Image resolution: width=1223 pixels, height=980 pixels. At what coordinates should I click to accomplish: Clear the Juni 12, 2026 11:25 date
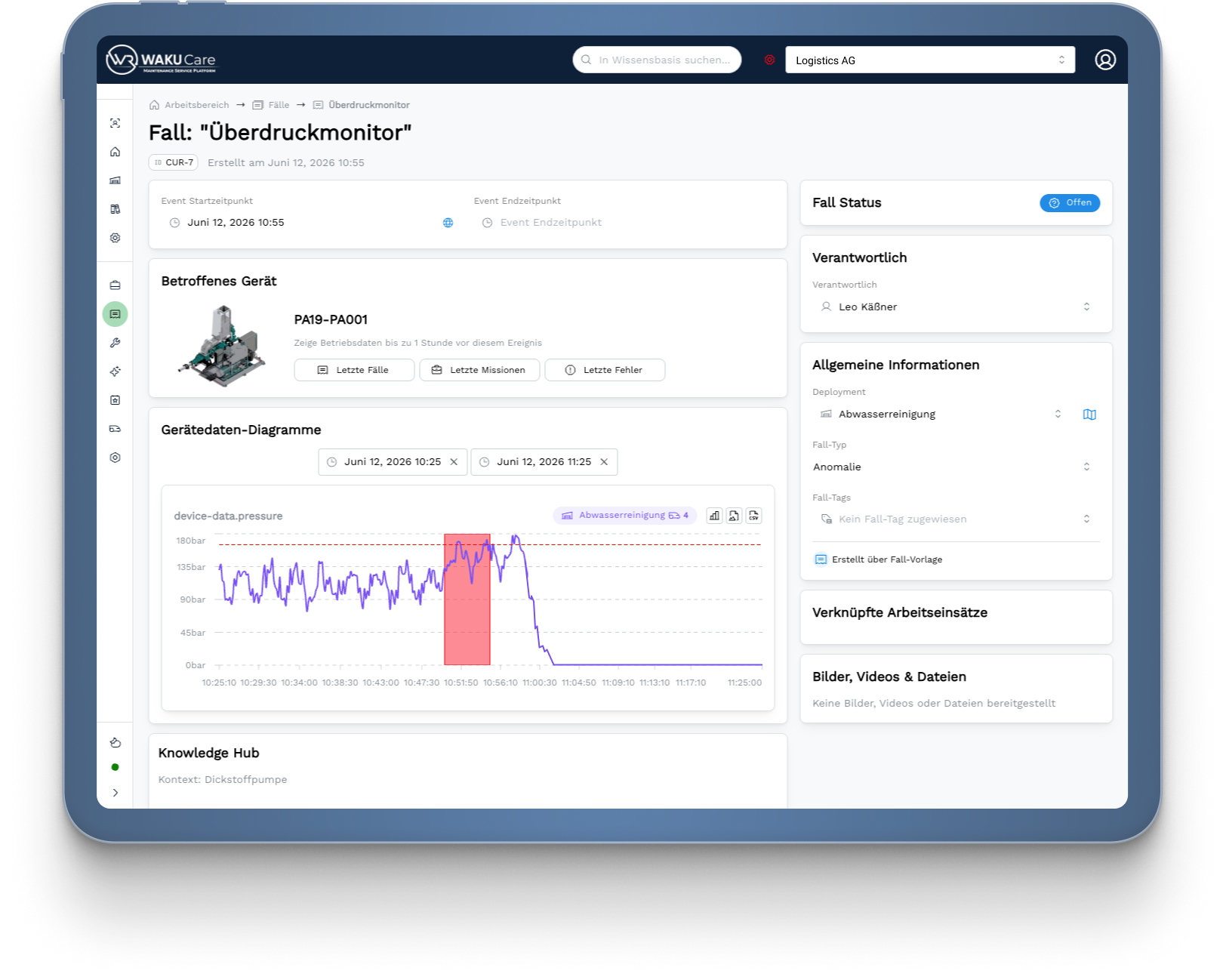pos(604,462)
